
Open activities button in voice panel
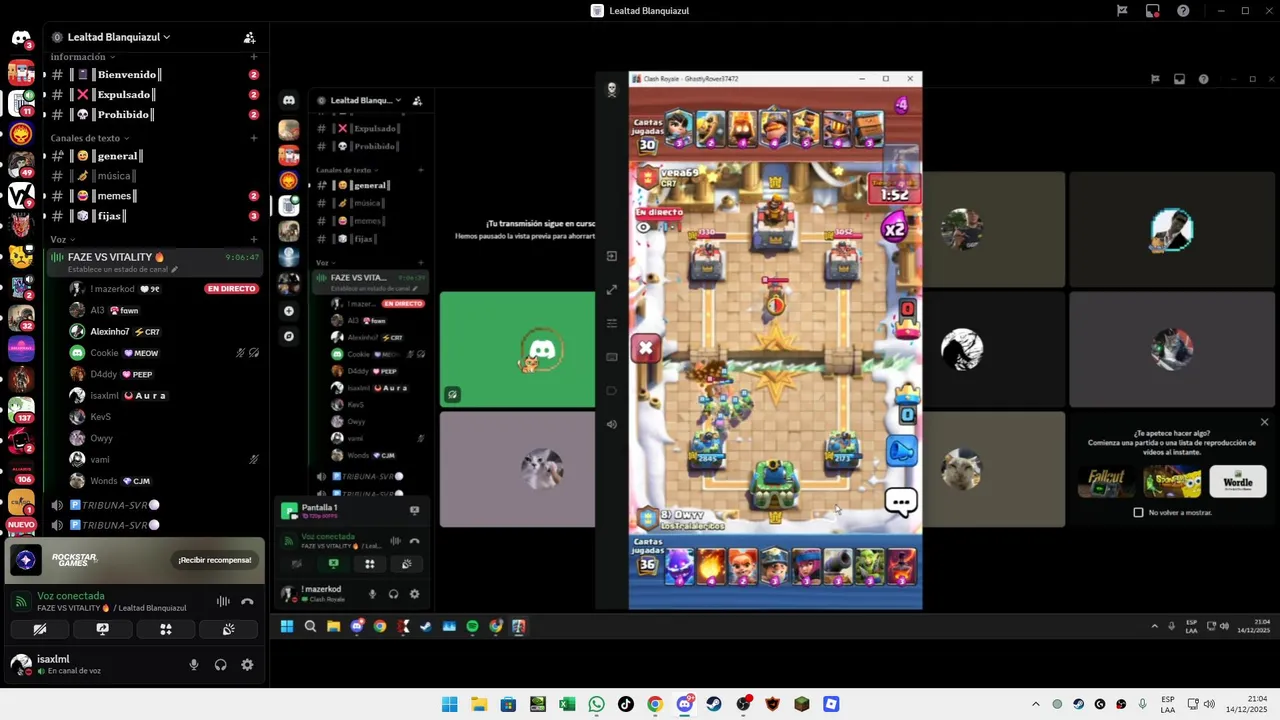coord(166,629)
